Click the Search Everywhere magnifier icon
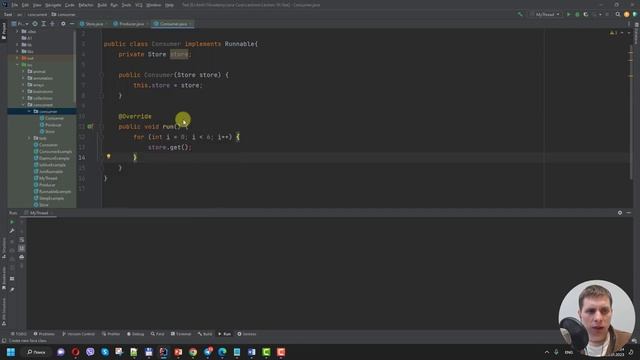 tap(618, 14)
